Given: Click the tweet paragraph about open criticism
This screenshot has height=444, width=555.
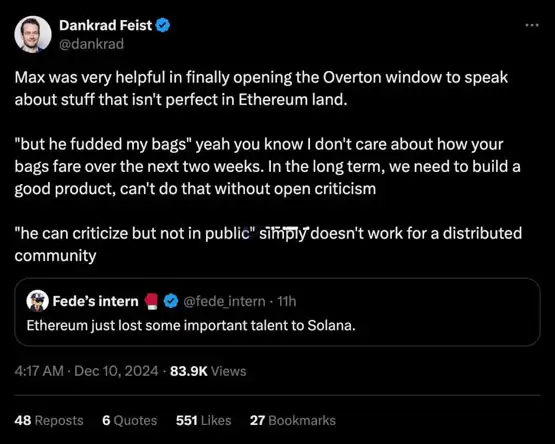Looking at the screenshot, I should [x=268, y=166].
